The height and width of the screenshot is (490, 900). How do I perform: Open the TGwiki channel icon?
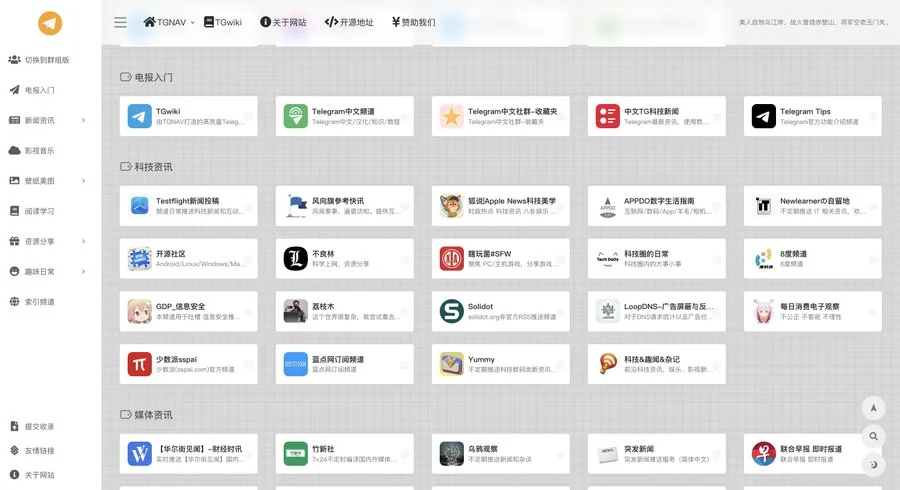139,116
